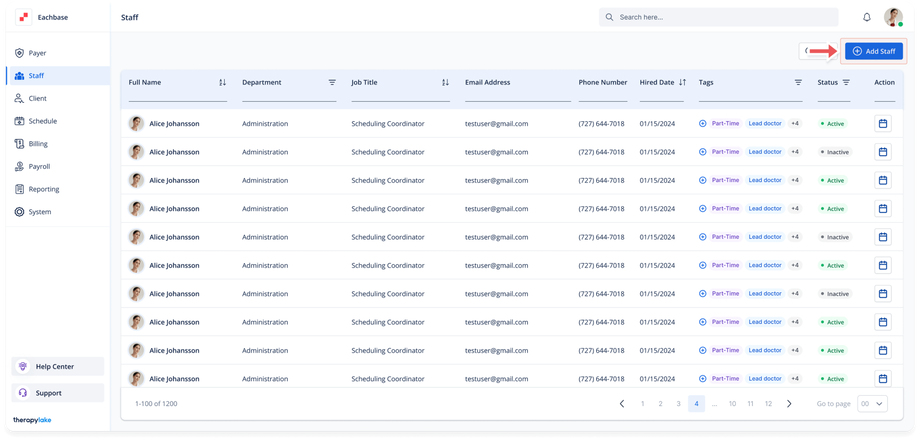Sort by Hired Date arrows
Screen dimensions: 920x441
pos(682,82)
